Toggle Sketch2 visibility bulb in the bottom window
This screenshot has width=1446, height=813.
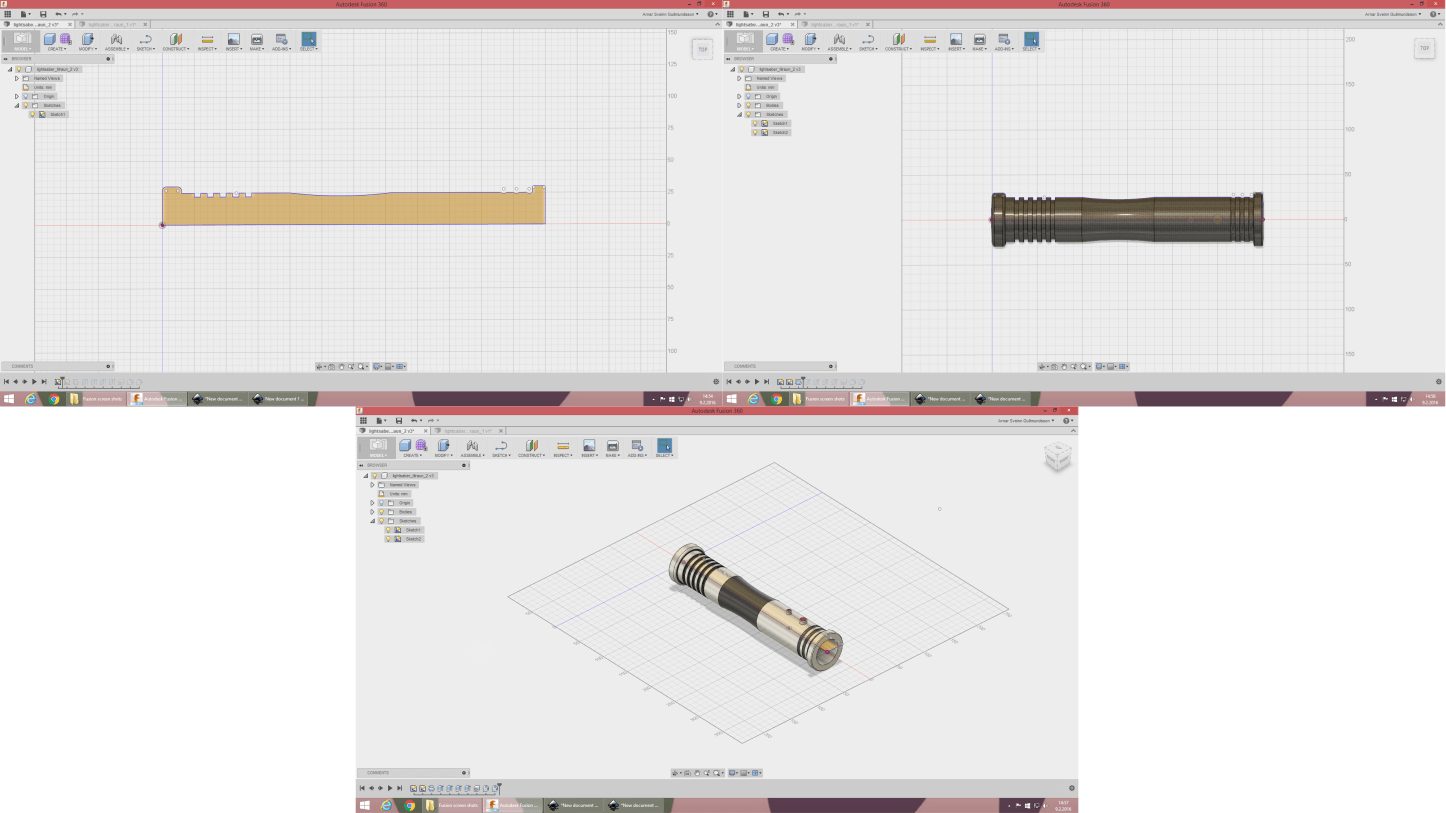tap(388, 539)
